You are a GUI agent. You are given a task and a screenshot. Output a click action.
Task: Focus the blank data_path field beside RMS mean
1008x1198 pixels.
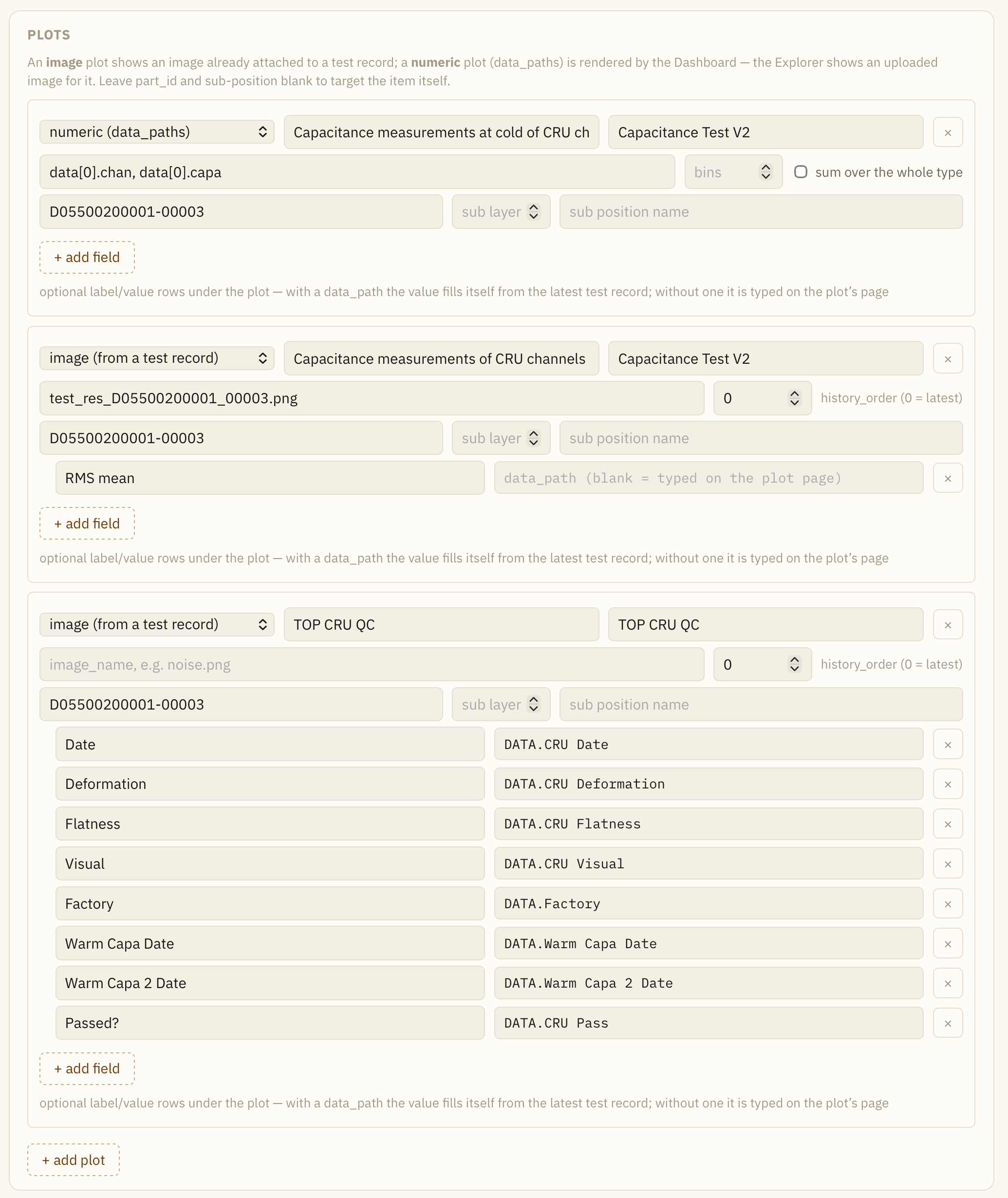709,478
